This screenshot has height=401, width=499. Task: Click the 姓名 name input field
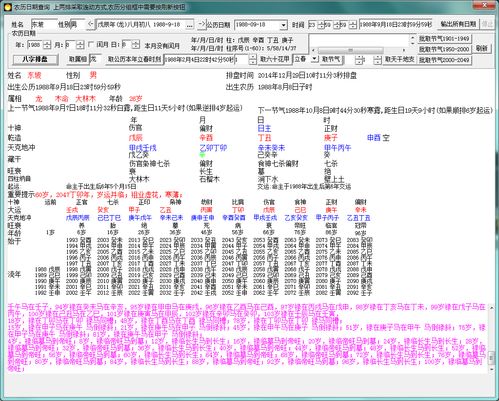44,25
